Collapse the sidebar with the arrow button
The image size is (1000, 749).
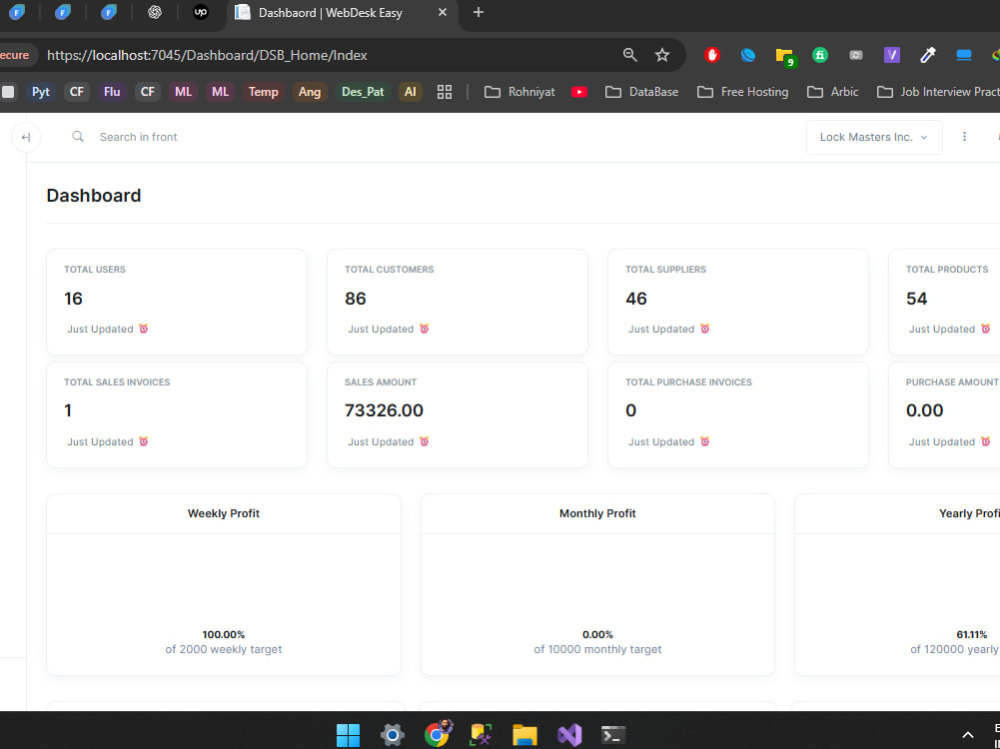coord(26,137)
